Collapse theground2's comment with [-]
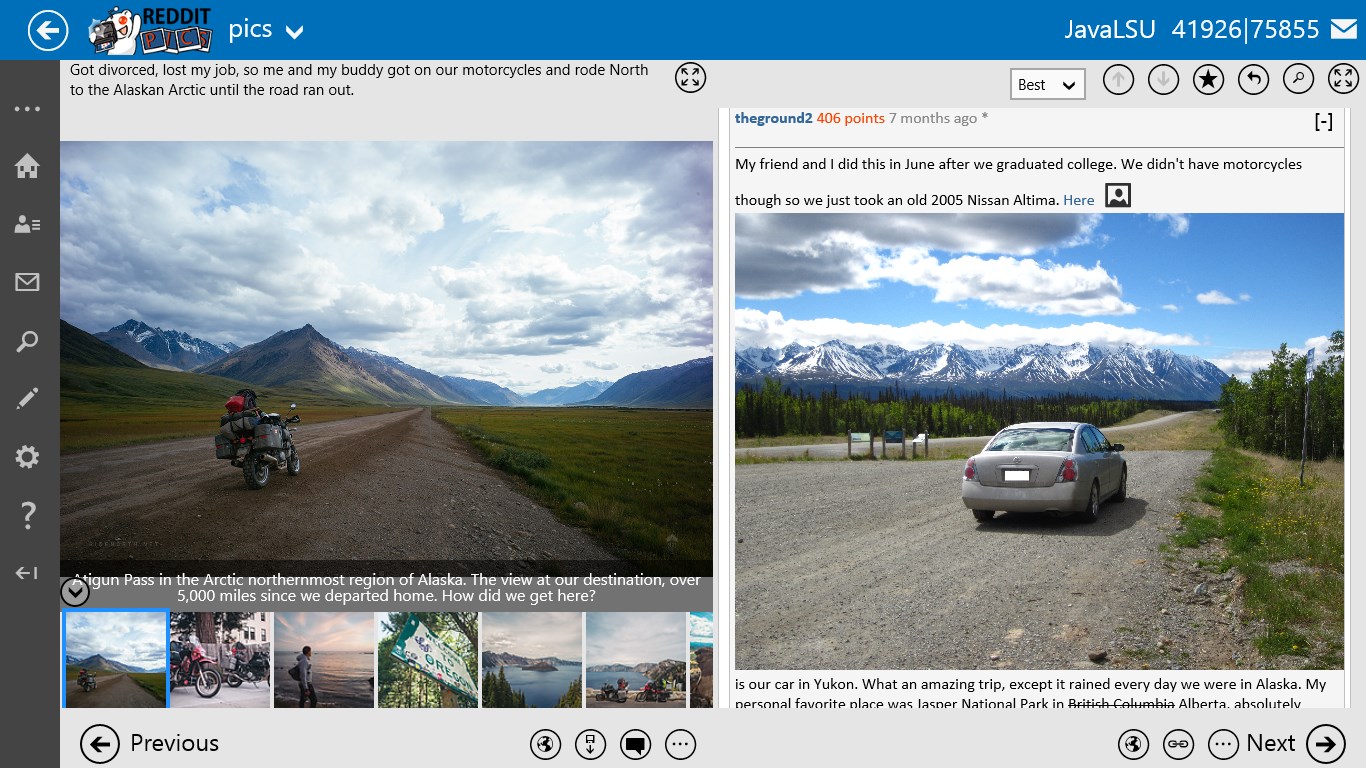Viewport: 1366px width, 768px height. [1323, 122]
